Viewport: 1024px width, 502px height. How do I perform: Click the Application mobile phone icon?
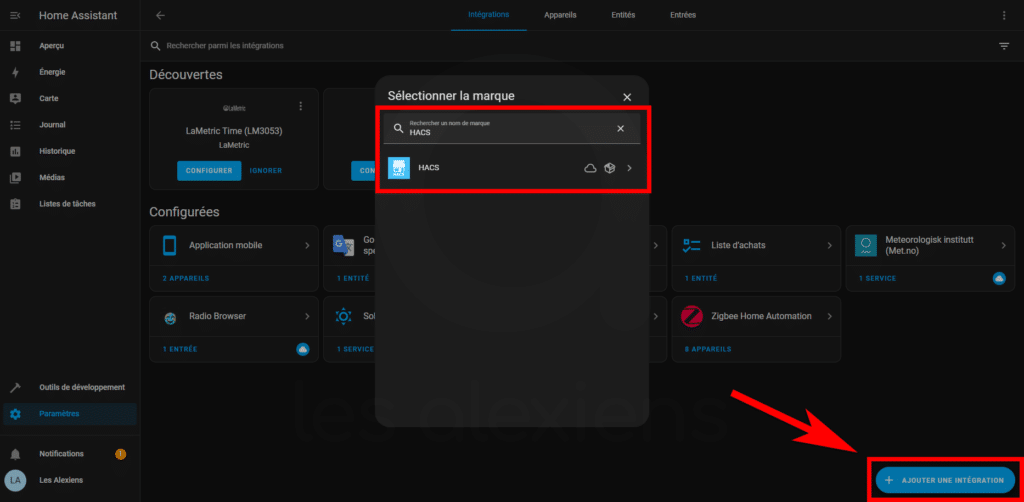pos(169,245)
